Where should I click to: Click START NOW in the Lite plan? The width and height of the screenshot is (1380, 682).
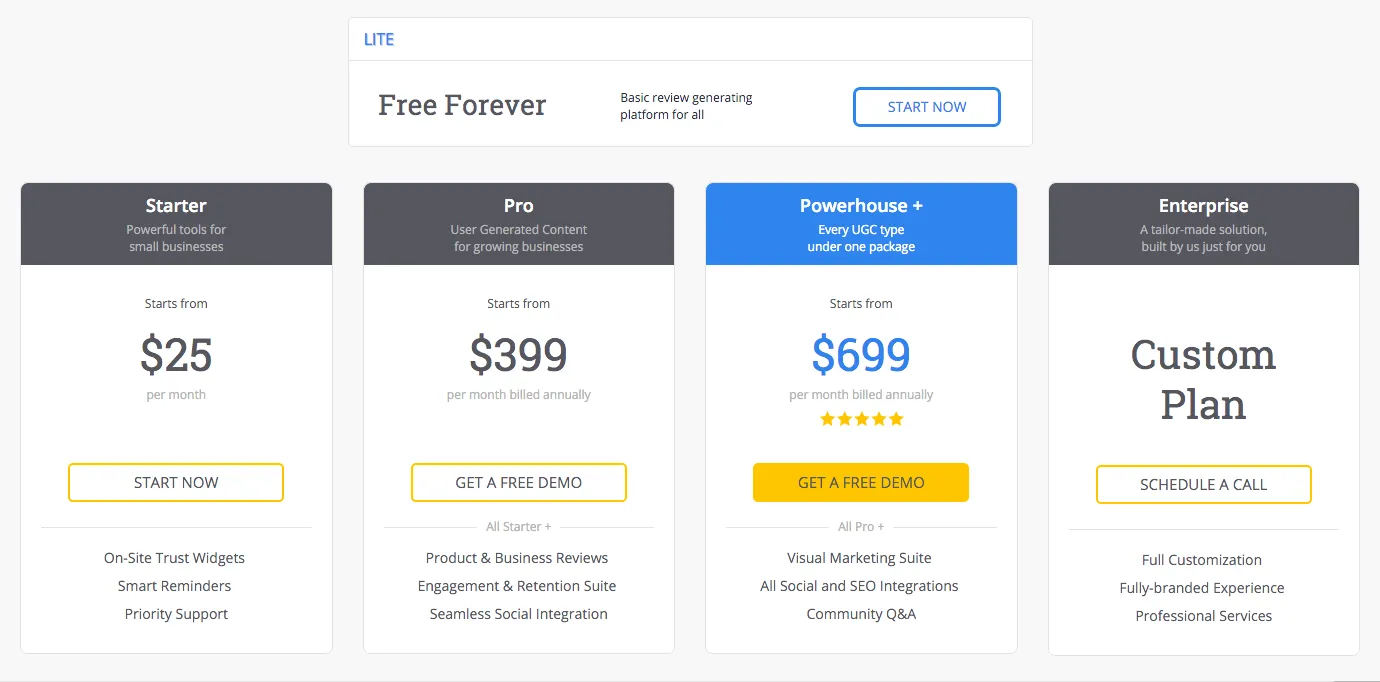[x=926, y=107]
